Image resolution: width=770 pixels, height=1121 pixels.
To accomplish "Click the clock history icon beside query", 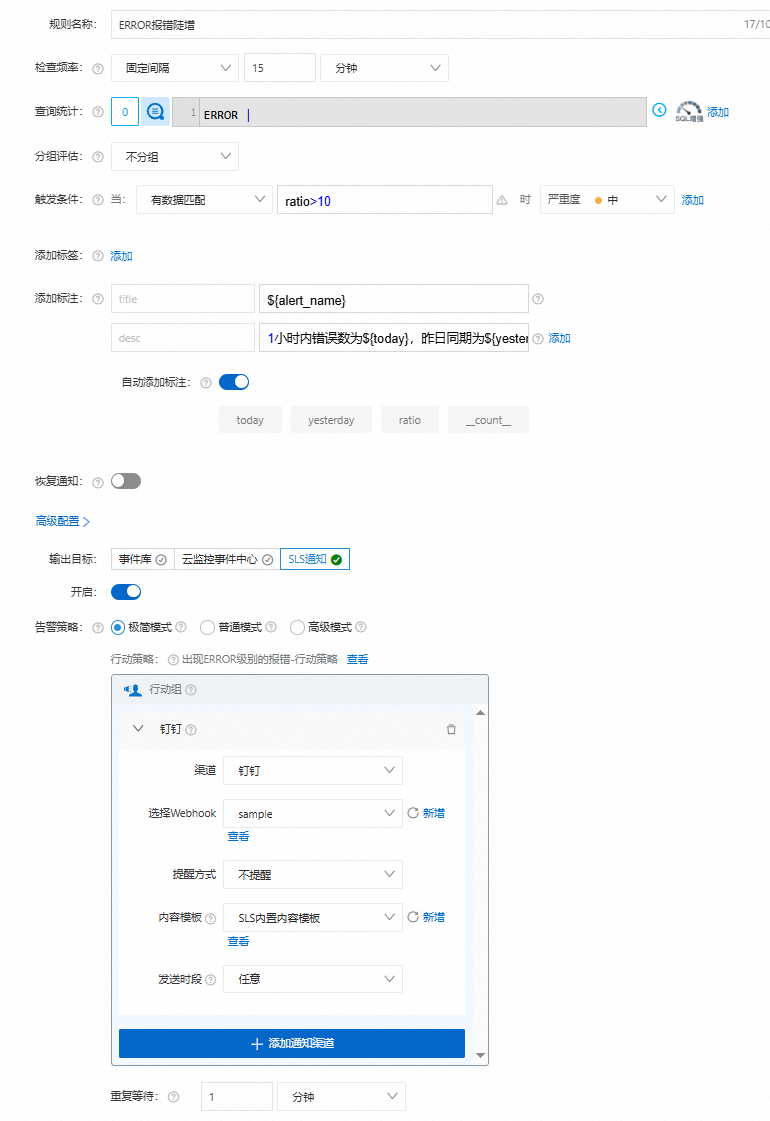I will pyautogui.click(x=659, y=110).
